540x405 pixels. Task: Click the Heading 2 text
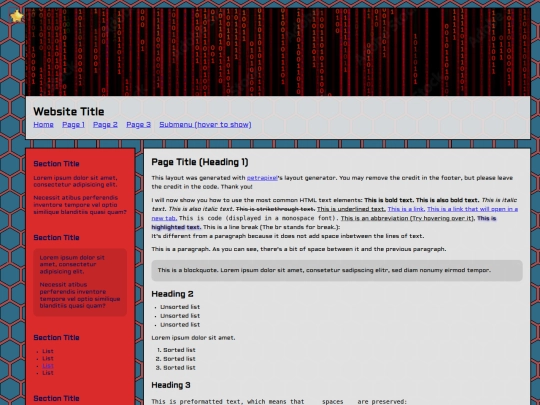tap(172, 294)
